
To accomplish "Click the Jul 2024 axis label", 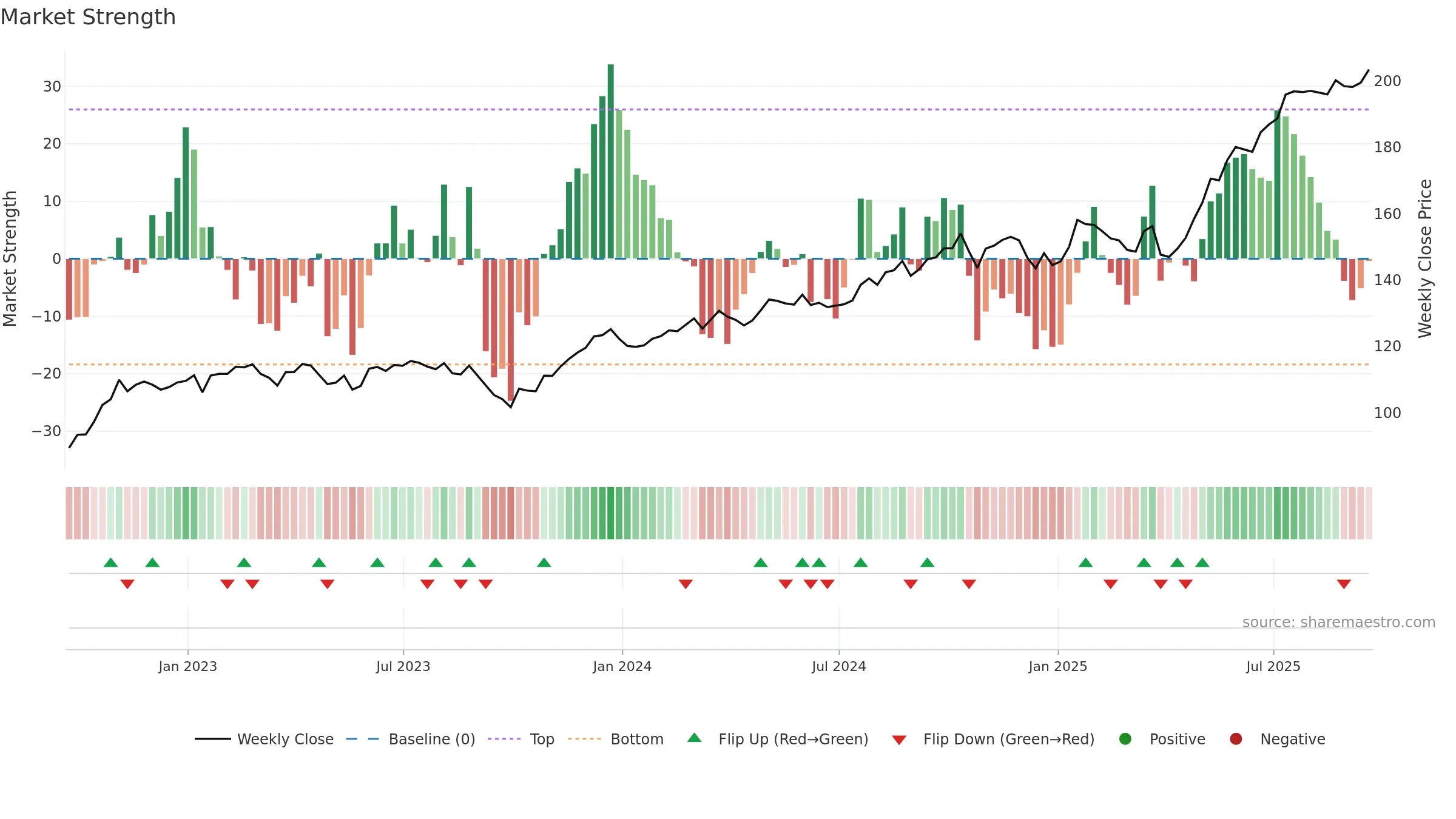I will coord(839,666).
